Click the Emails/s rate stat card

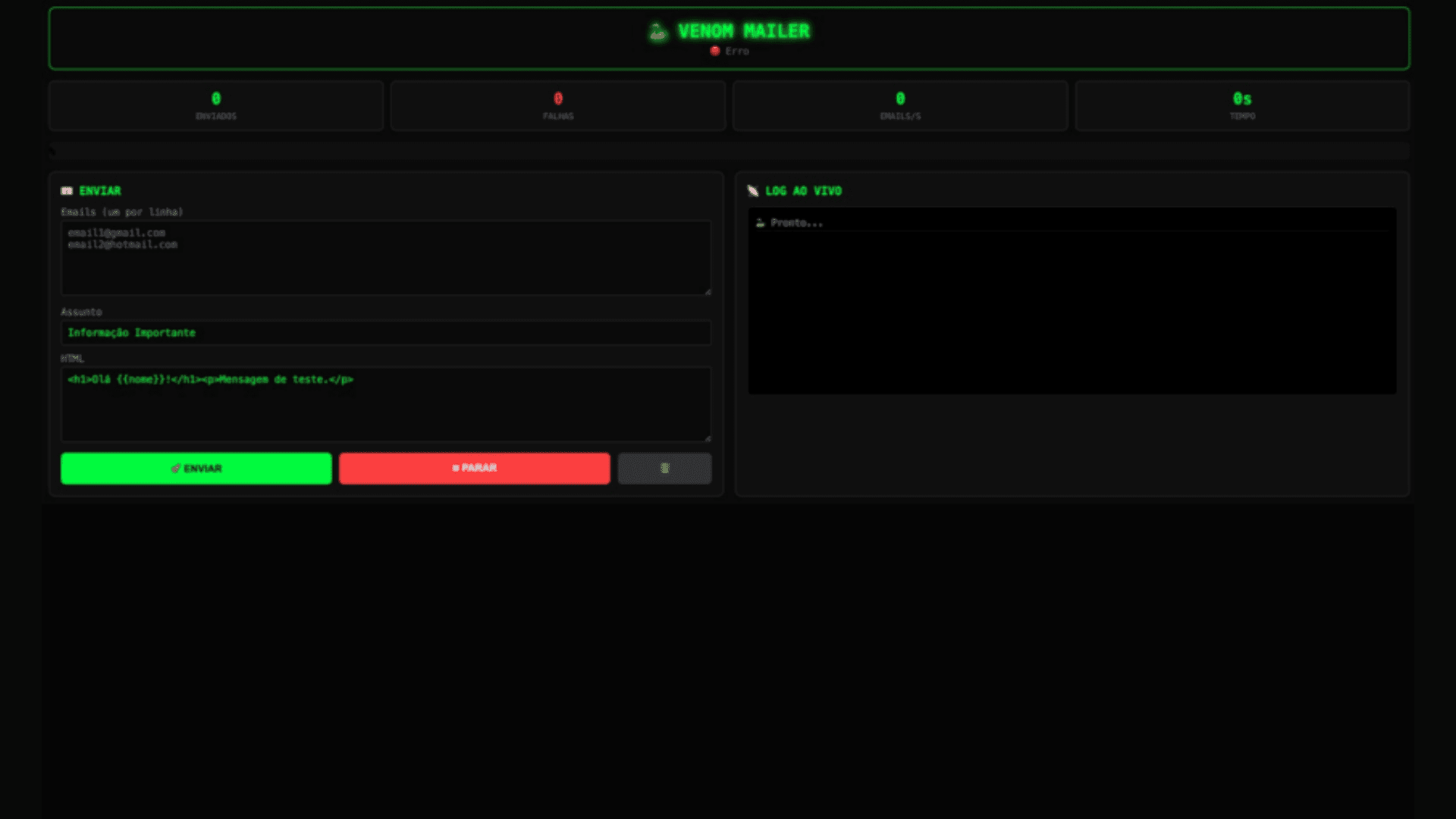pyautogui.click(x=900, y=105)
